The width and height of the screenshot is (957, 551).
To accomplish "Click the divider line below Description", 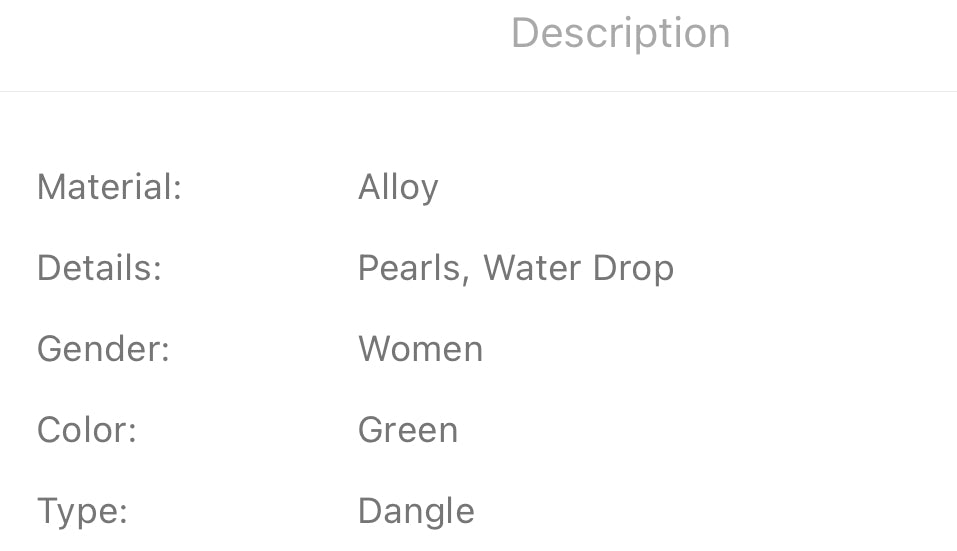I will [478, 91].
